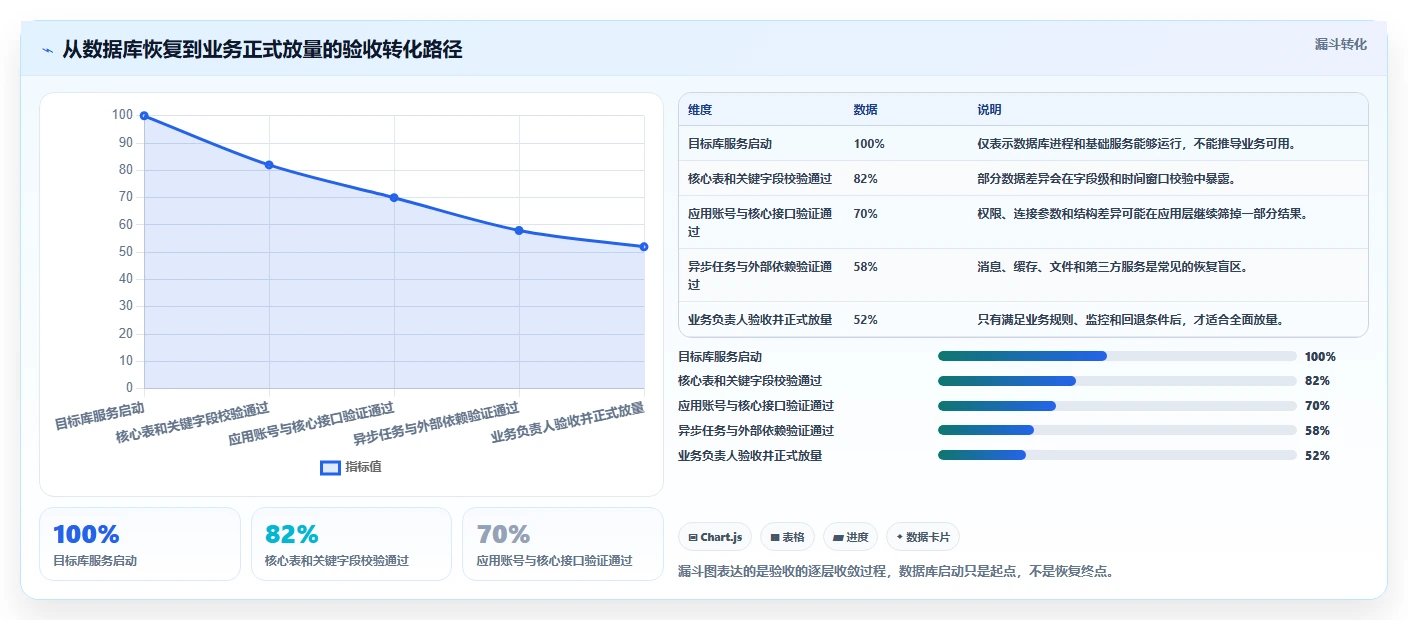Click the x-axis label 核心表和关键字段校验通过
The width and height of the screenshot is (1408, 620).
point(193,422)
